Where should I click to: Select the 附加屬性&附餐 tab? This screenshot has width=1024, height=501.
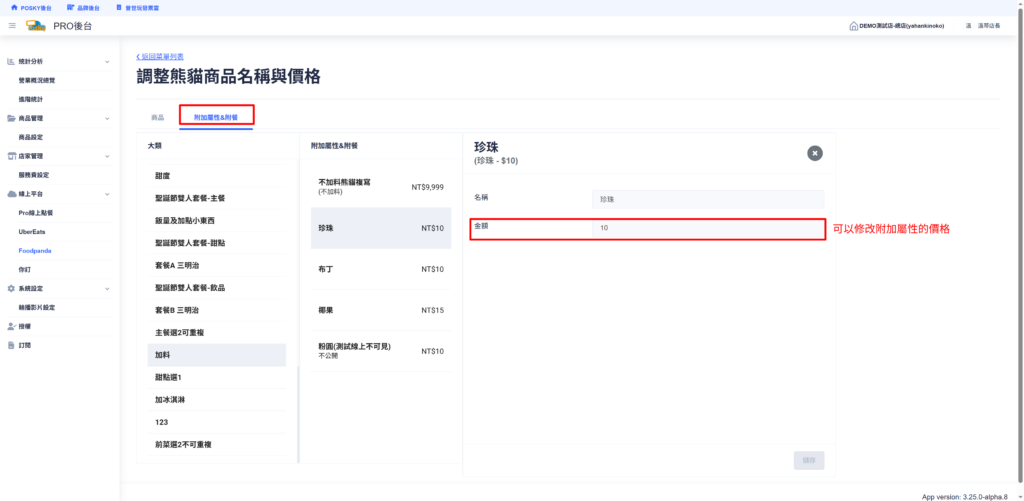pos(216,117)
